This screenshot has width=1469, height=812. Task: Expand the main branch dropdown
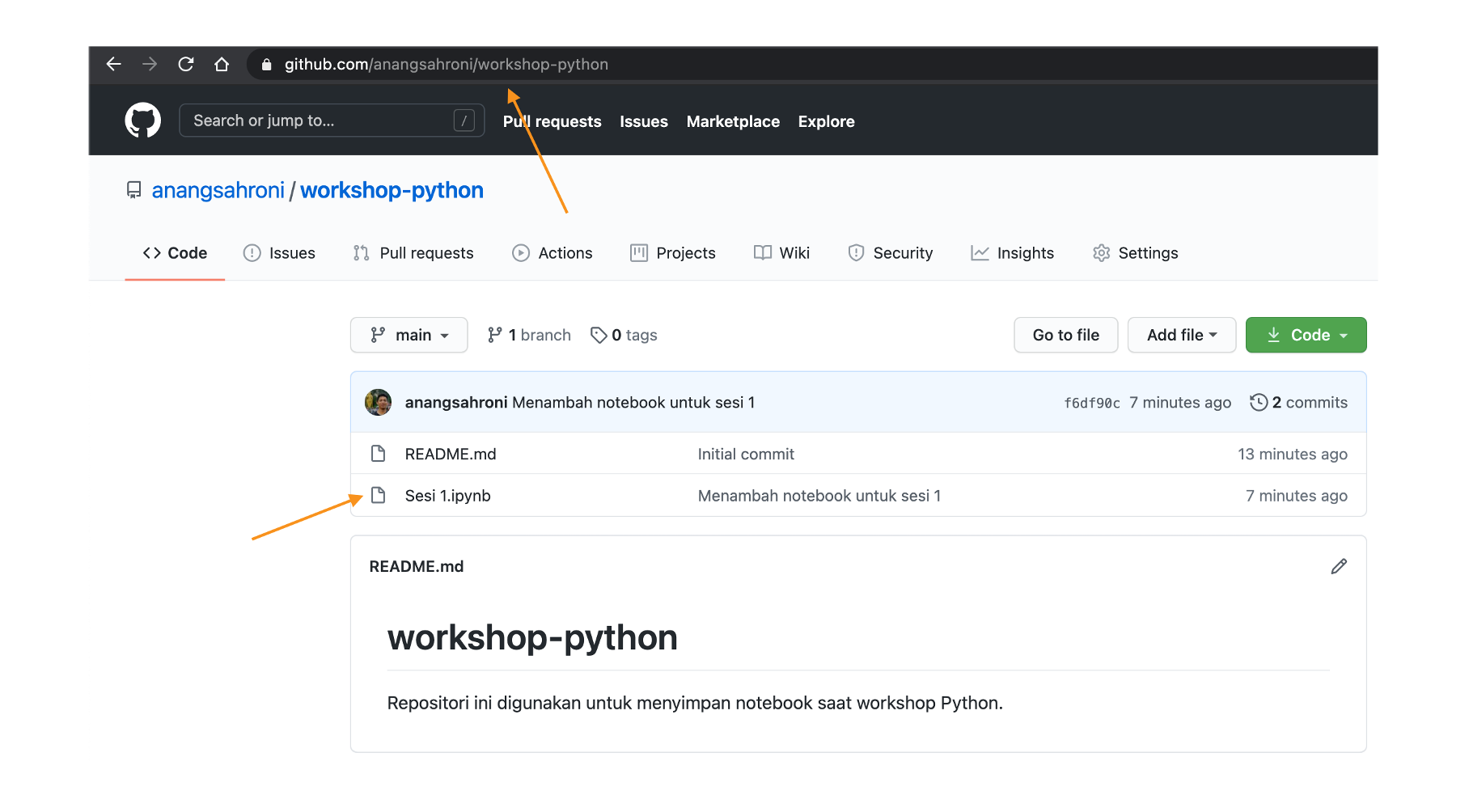point(409,335)
